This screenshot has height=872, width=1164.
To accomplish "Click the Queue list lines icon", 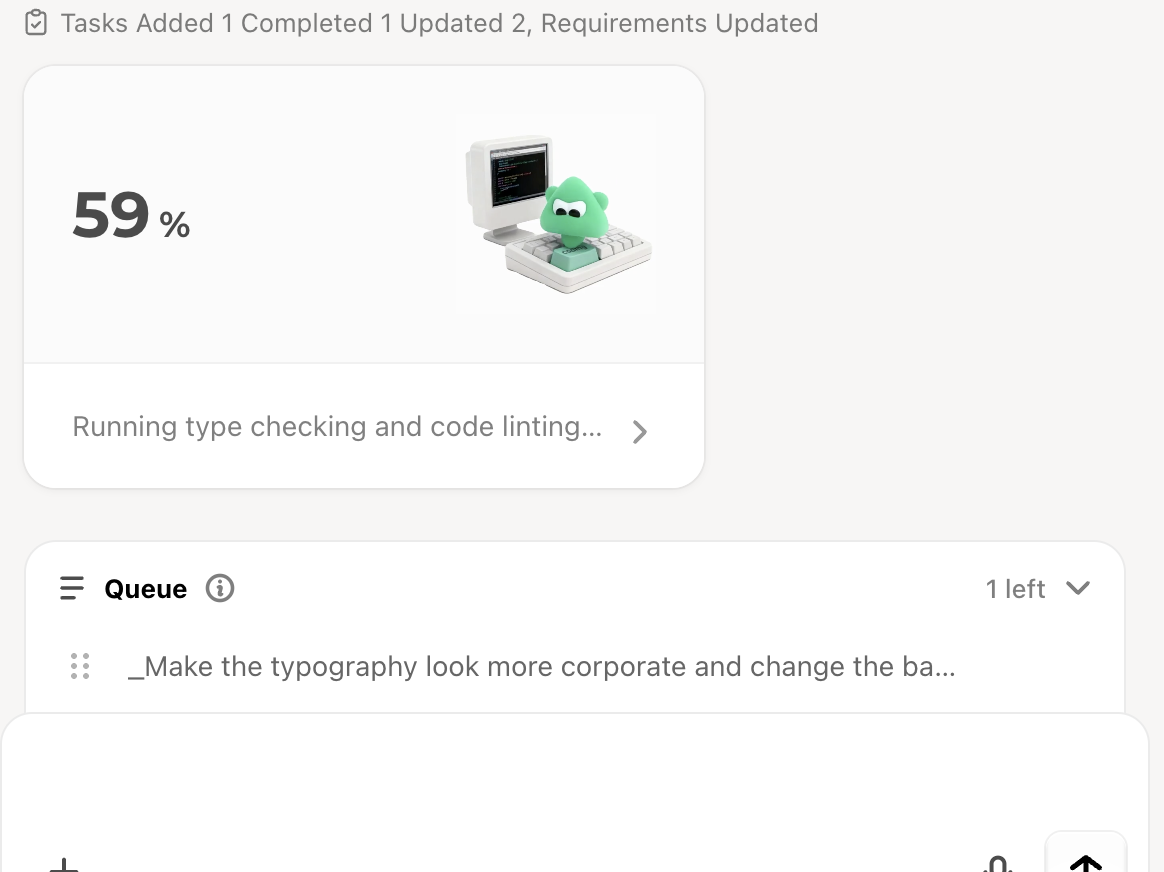I will 72,588.
